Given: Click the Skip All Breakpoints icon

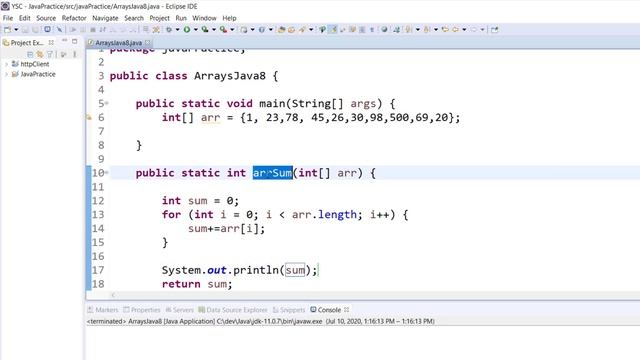Looking at the screenshot, I should pyautogui.click(x=59, y=29).
